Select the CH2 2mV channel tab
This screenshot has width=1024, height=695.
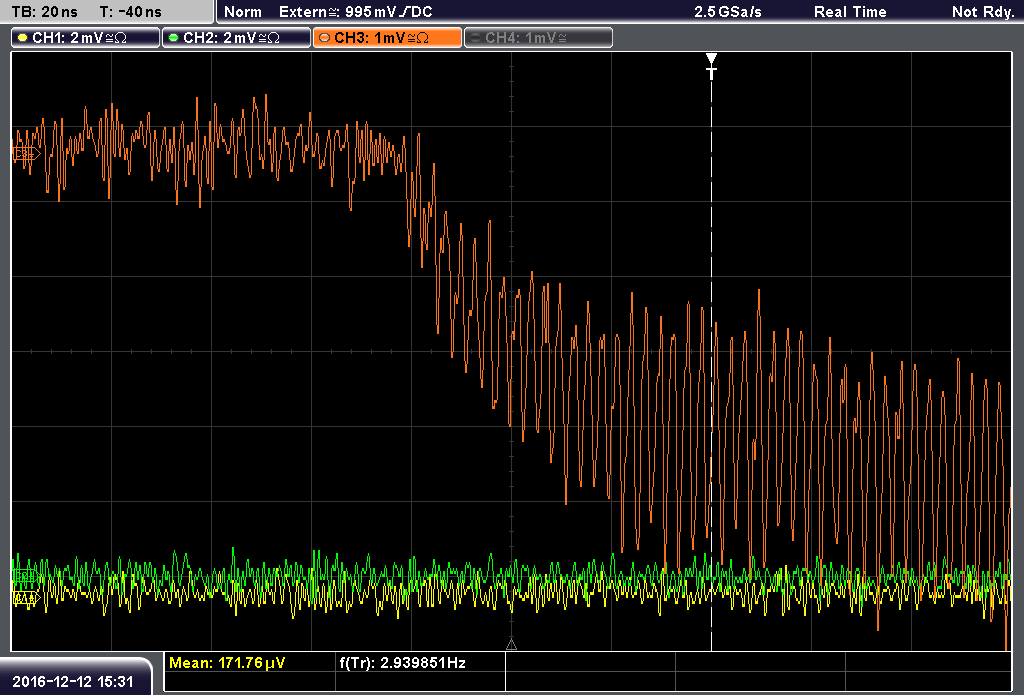point(236,38)
